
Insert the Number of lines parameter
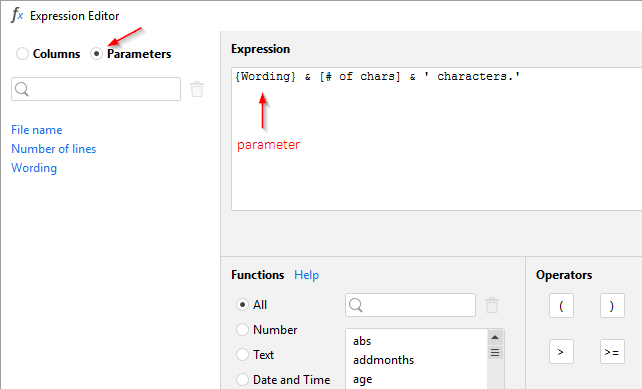tap(54, 149)
